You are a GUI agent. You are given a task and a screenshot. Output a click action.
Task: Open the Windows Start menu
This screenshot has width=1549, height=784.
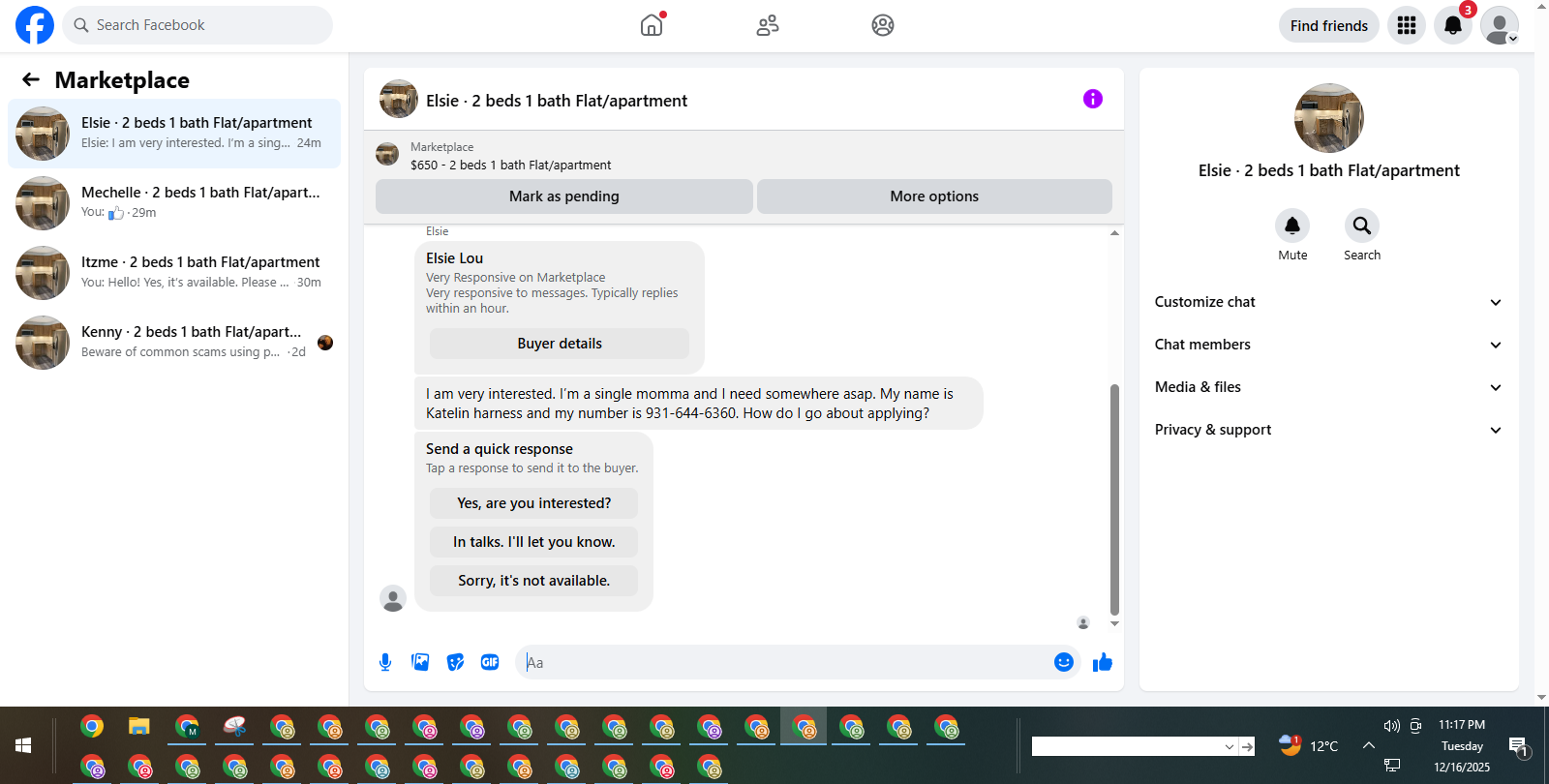pyautogui.click(x=23, y=745)
